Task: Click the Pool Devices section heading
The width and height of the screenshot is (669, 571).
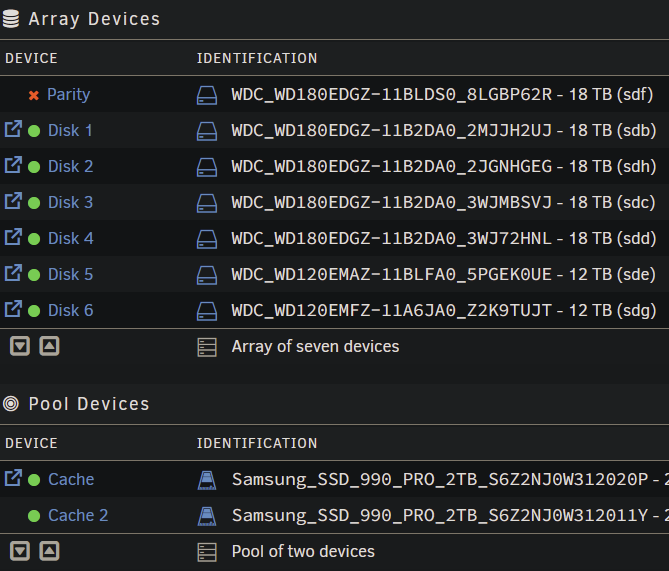Action: click(89, 404)
